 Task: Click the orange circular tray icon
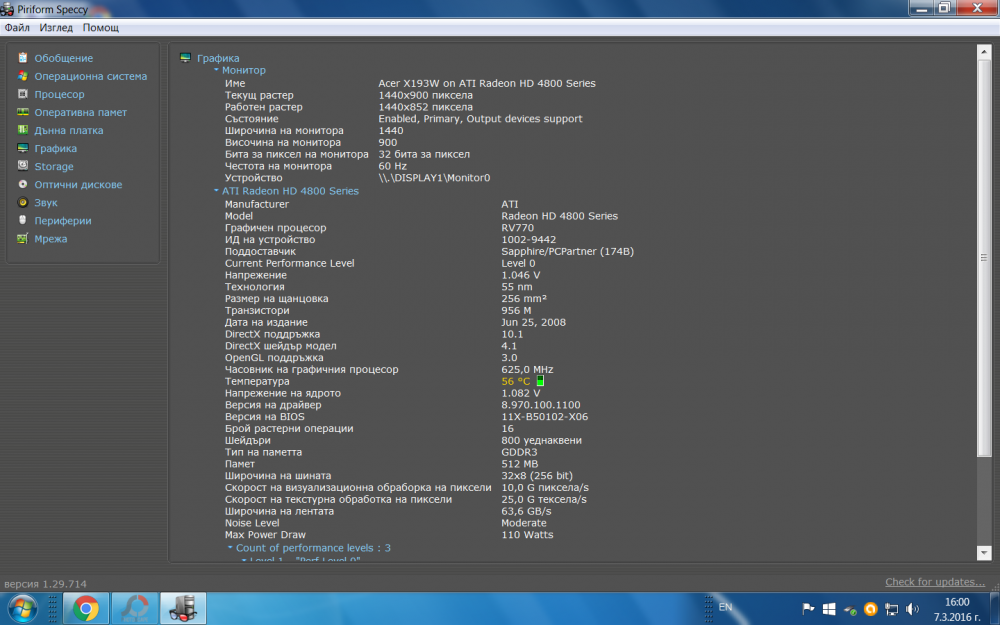(871, 609)
